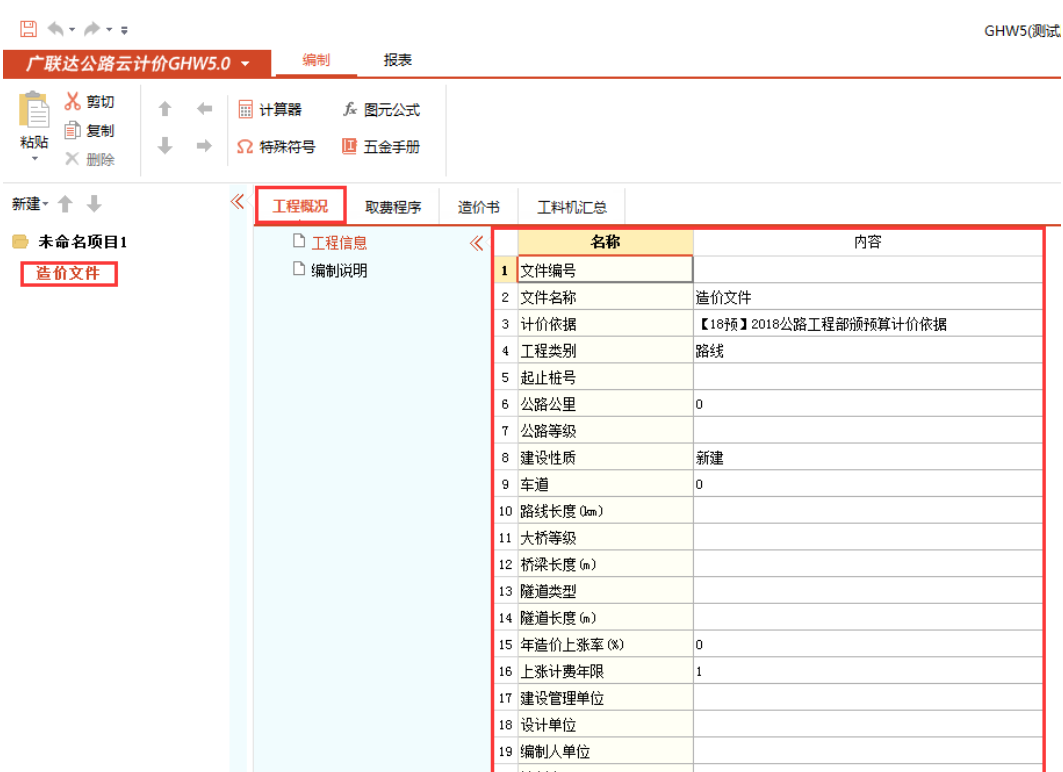This screenshot has height=772, width=1063.
Task: Click the Paste clipboard icon
Action: tap(34, 110)
